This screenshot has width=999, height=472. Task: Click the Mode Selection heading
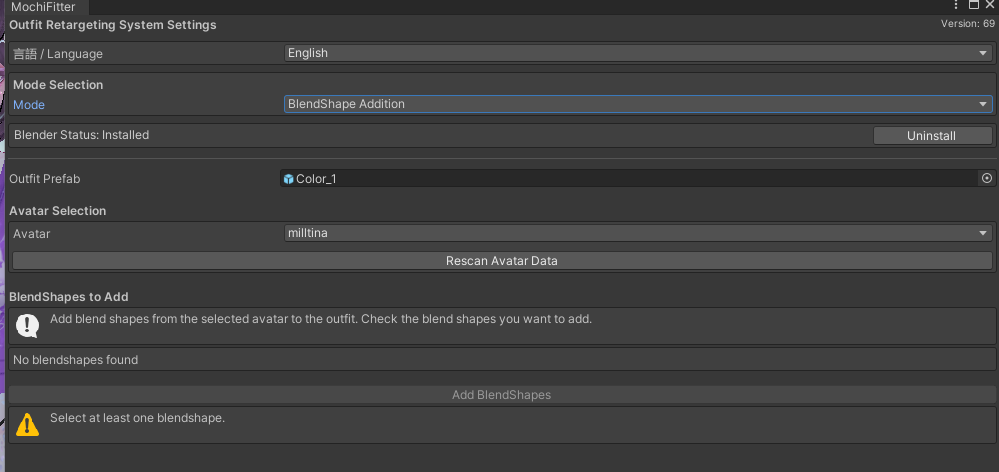(58, 85)
